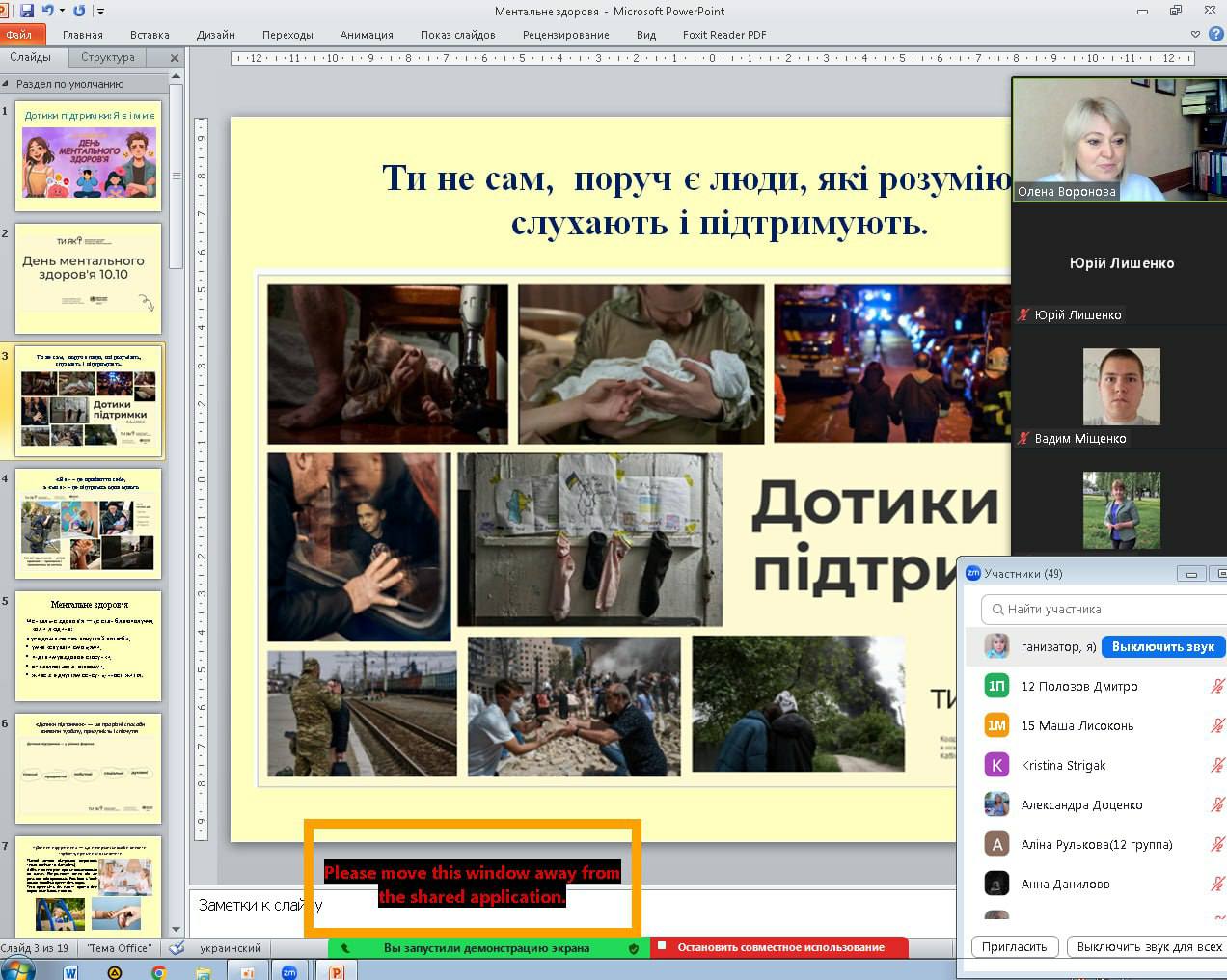Click muted microphone icon beside Kristina Strigak
1227x980 pixels.
(1217, 765)
